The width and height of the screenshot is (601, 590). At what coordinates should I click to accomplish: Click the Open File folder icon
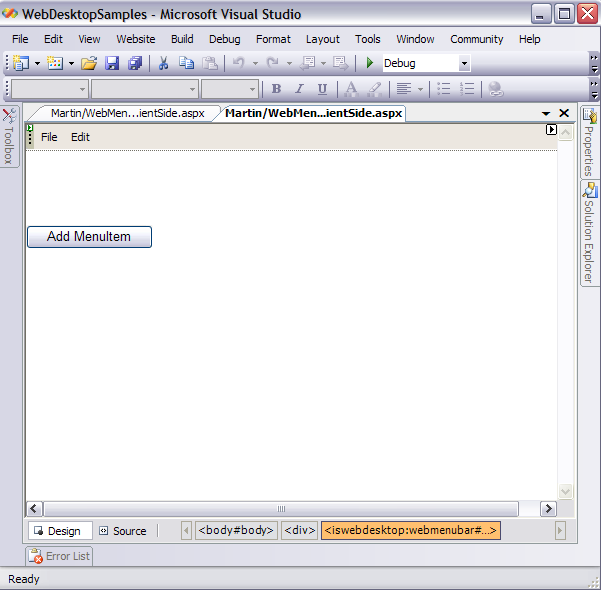point(89,63)
